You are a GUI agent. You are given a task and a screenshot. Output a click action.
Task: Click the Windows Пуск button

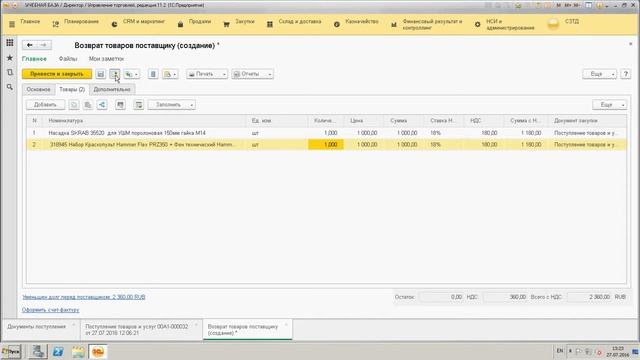pos(11,351)
